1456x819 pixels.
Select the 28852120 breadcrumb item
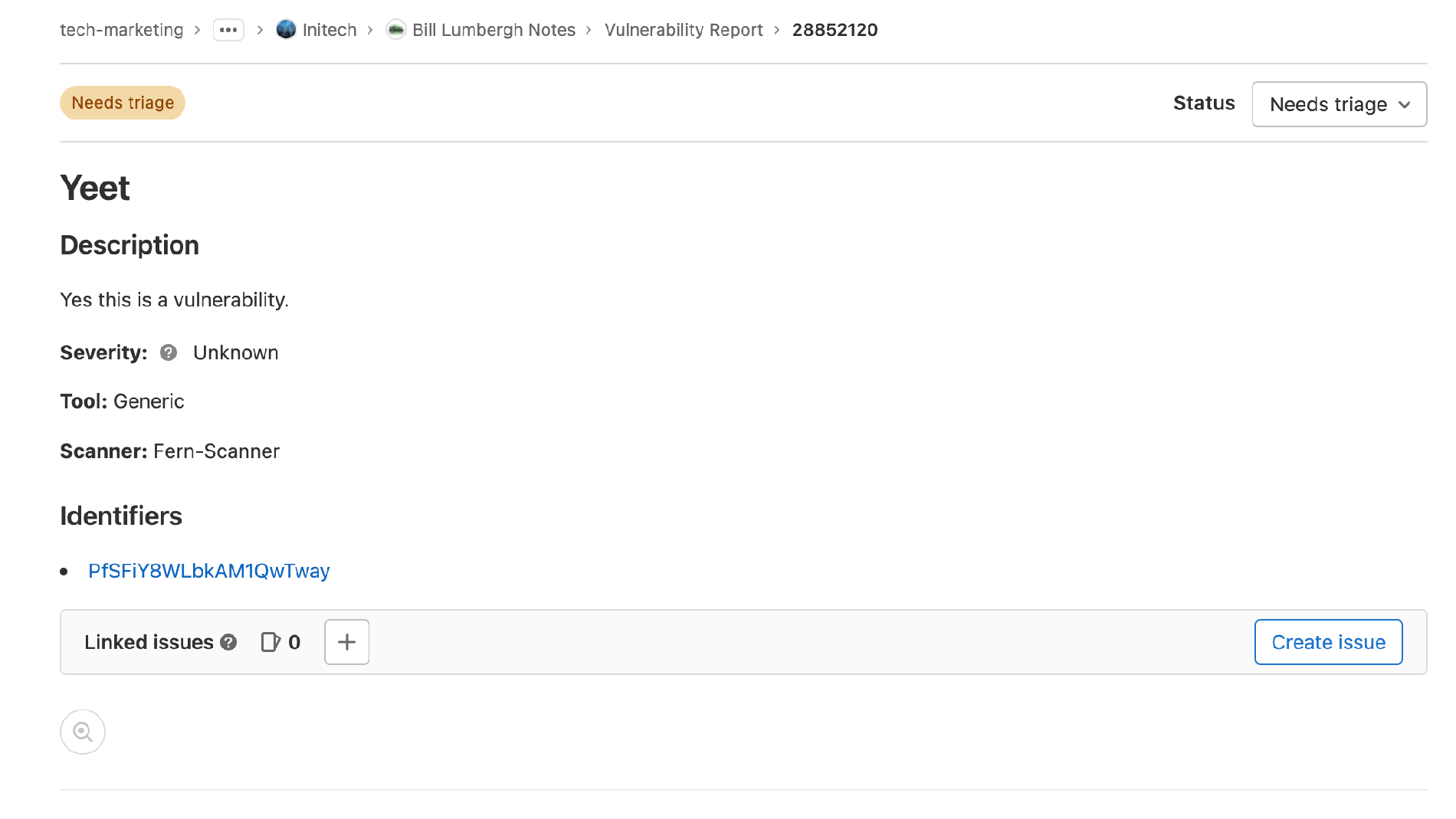[835, 30]
